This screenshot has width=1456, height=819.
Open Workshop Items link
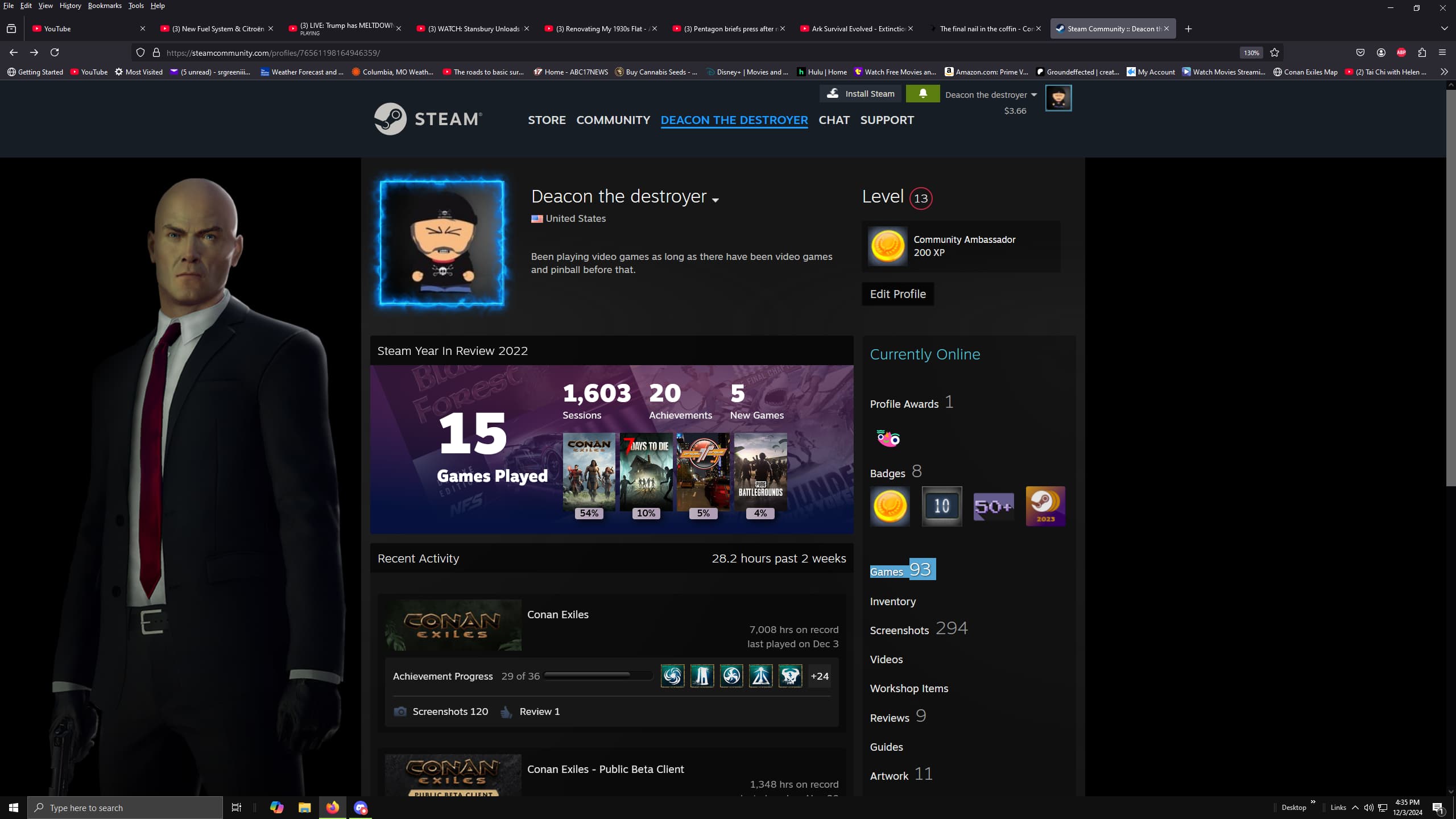[909, 688]
